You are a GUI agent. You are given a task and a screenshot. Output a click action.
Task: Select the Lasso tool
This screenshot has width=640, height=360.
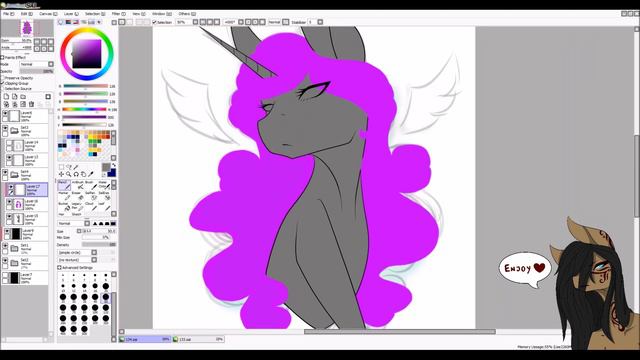[x=69, y=167]
